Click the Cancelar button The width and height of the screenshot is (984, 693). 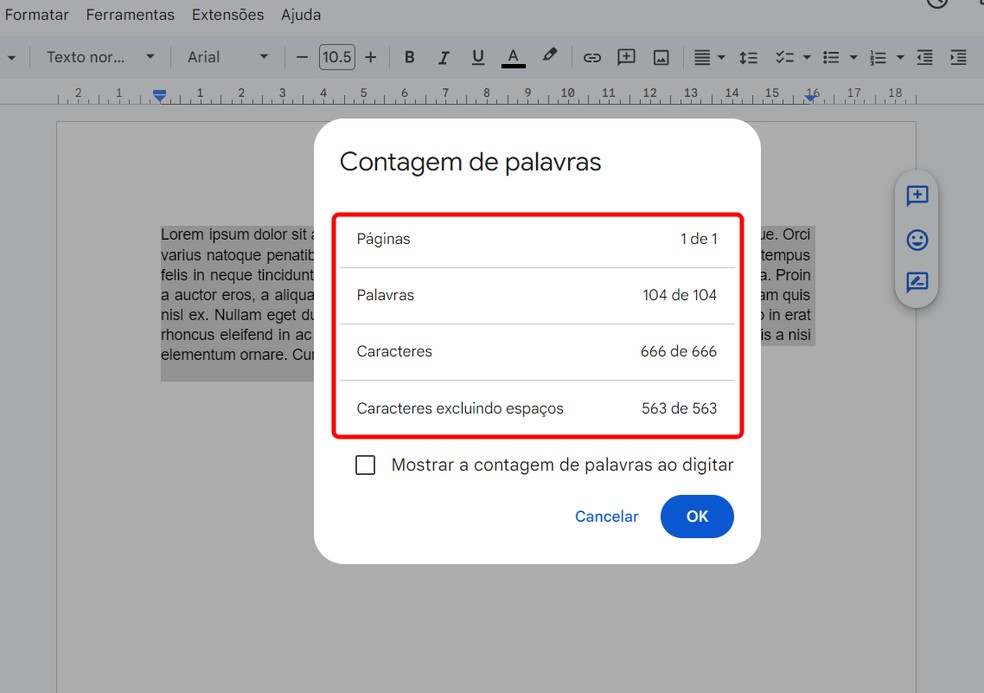(606, 517)
